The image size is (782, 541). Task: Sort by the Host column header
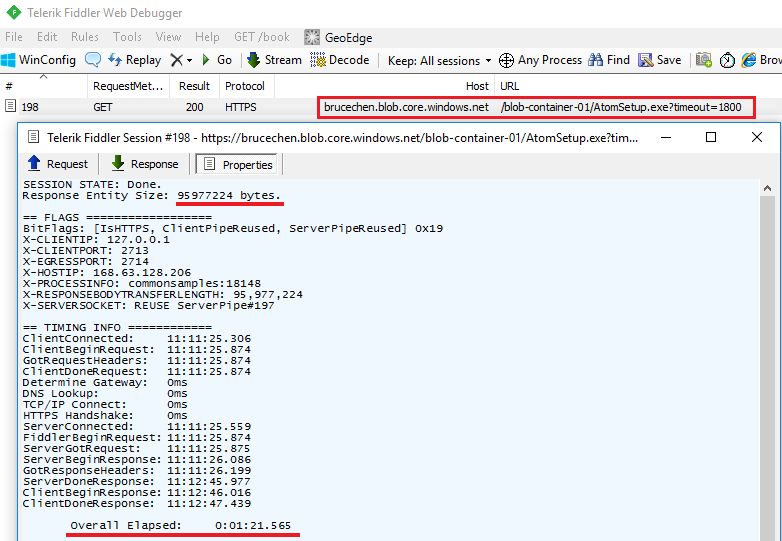point(384,86)
